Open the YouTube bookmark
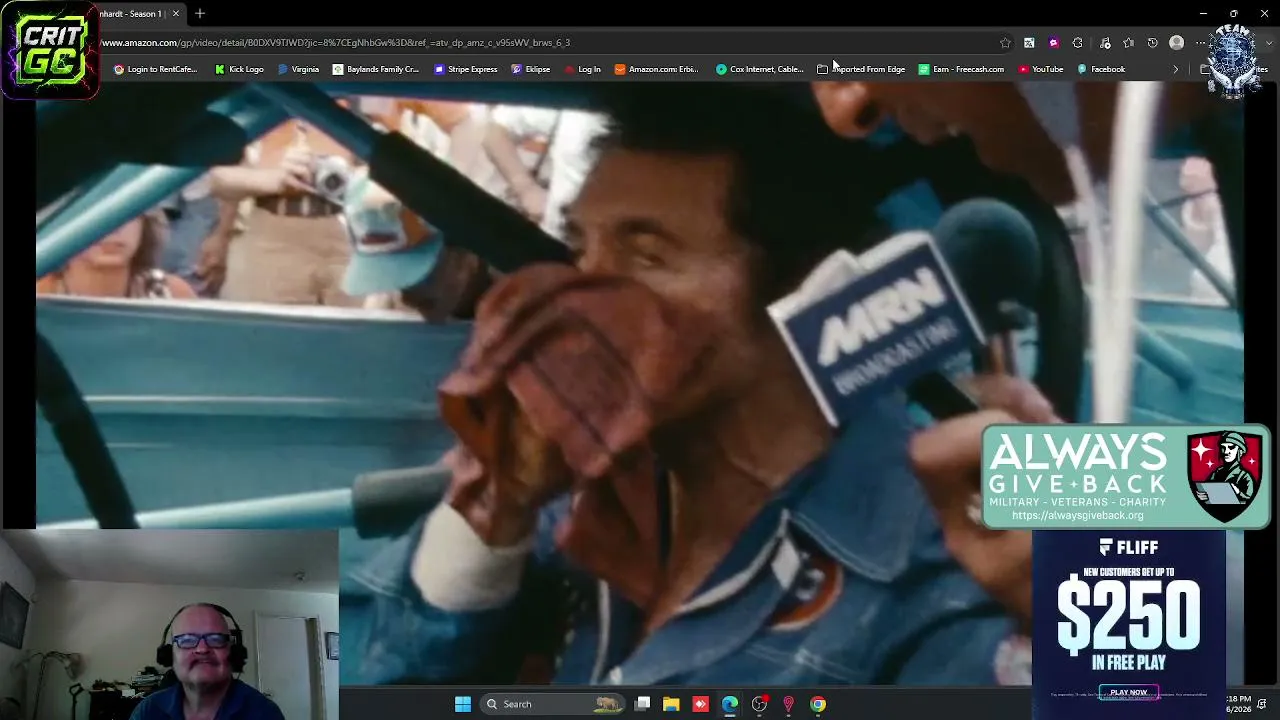Screen dimensions: 1280x720 click(x=1040, y=69)
